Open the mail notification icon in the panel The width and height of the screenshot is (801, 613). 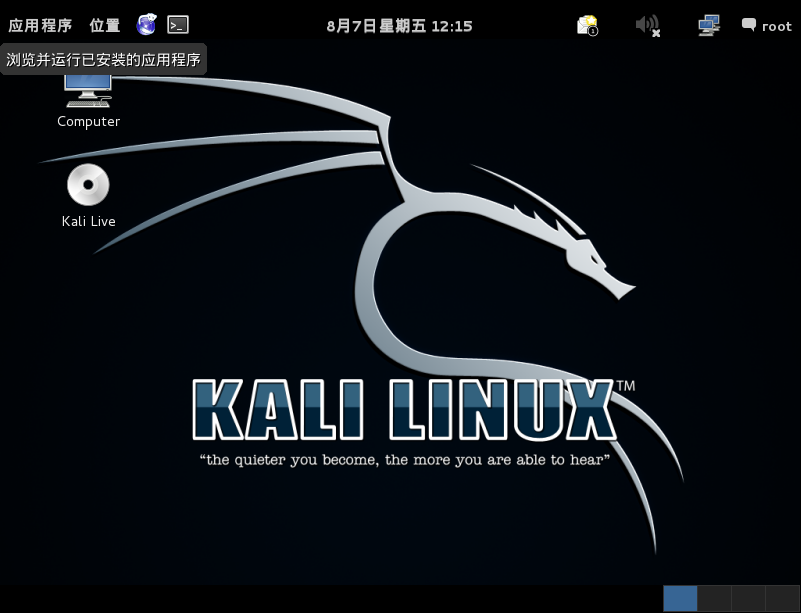point(587,25)
